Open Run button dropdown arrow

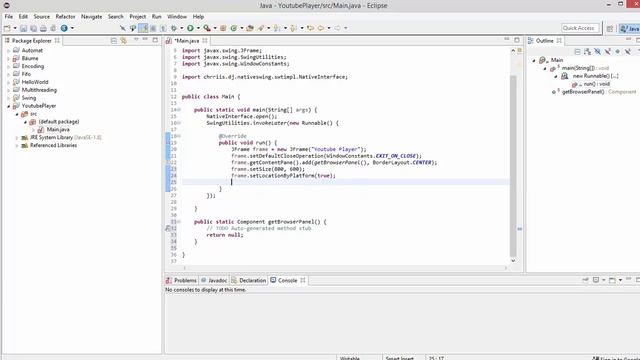pyautogui.click(x=198, y=28)
